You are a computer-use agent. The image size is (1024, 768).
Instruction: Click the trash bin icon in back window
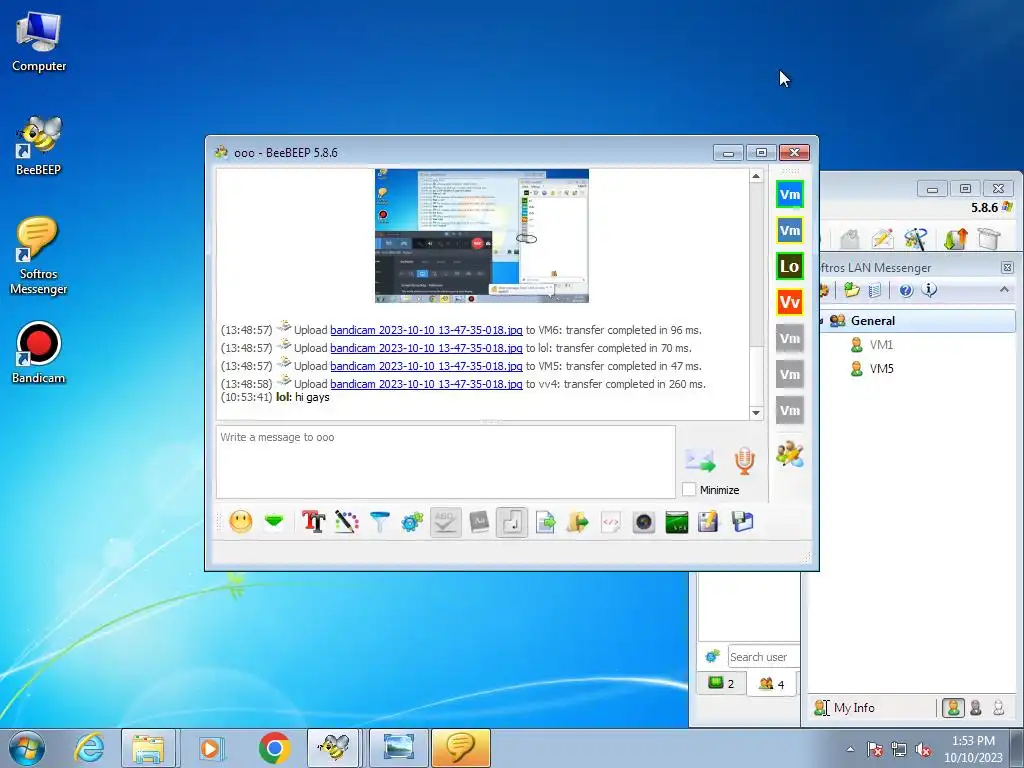click(x=989, y=239)
